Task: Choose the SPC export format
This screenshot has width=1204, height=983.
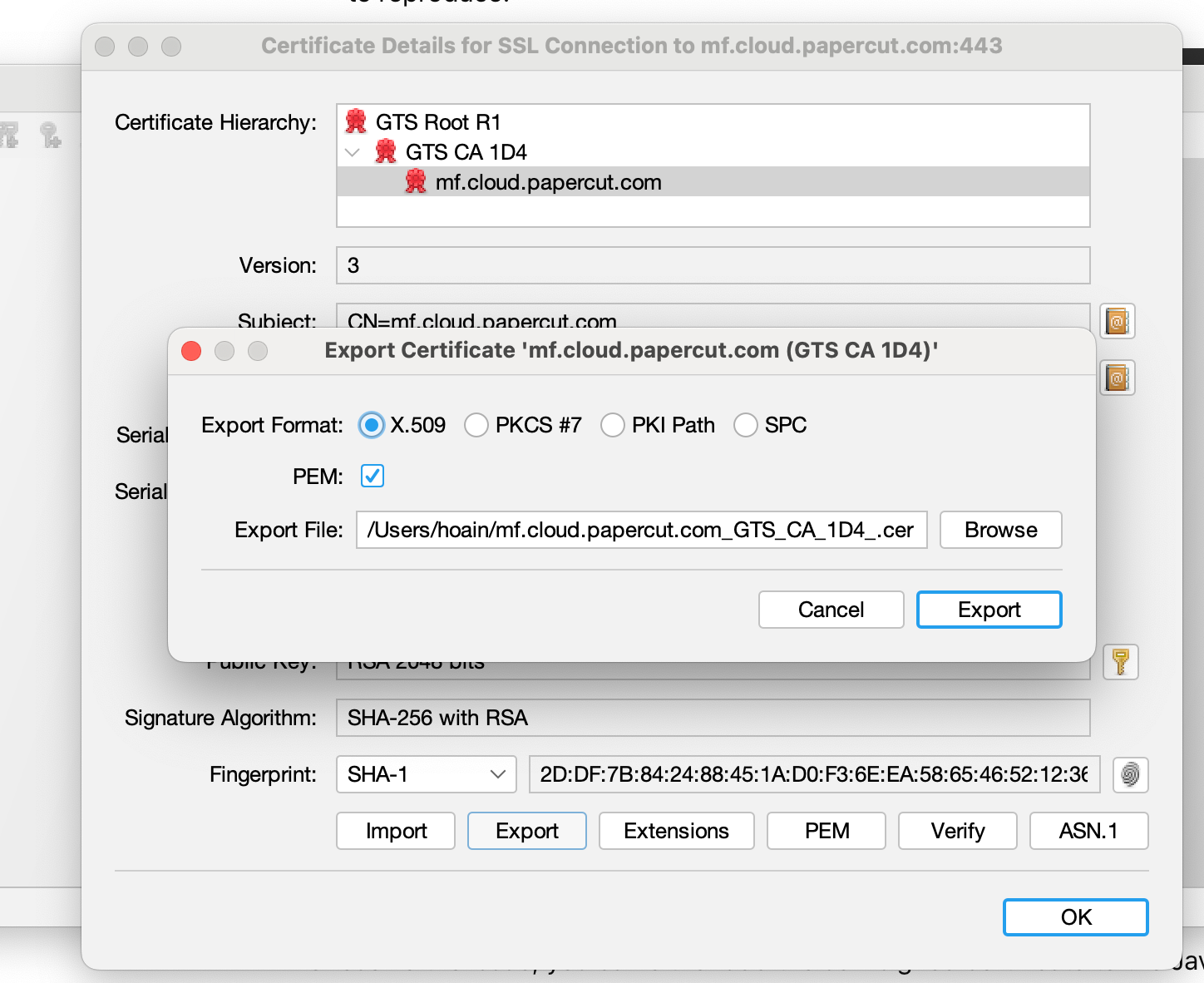Action: (x=745, y=425)
